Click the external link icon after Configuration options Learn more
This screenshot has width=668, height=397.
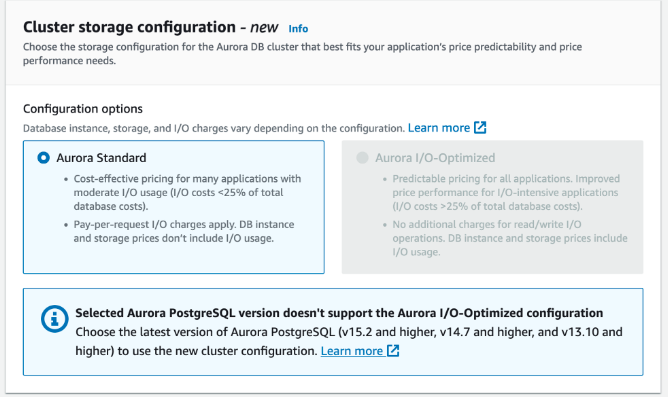[480, 127]
